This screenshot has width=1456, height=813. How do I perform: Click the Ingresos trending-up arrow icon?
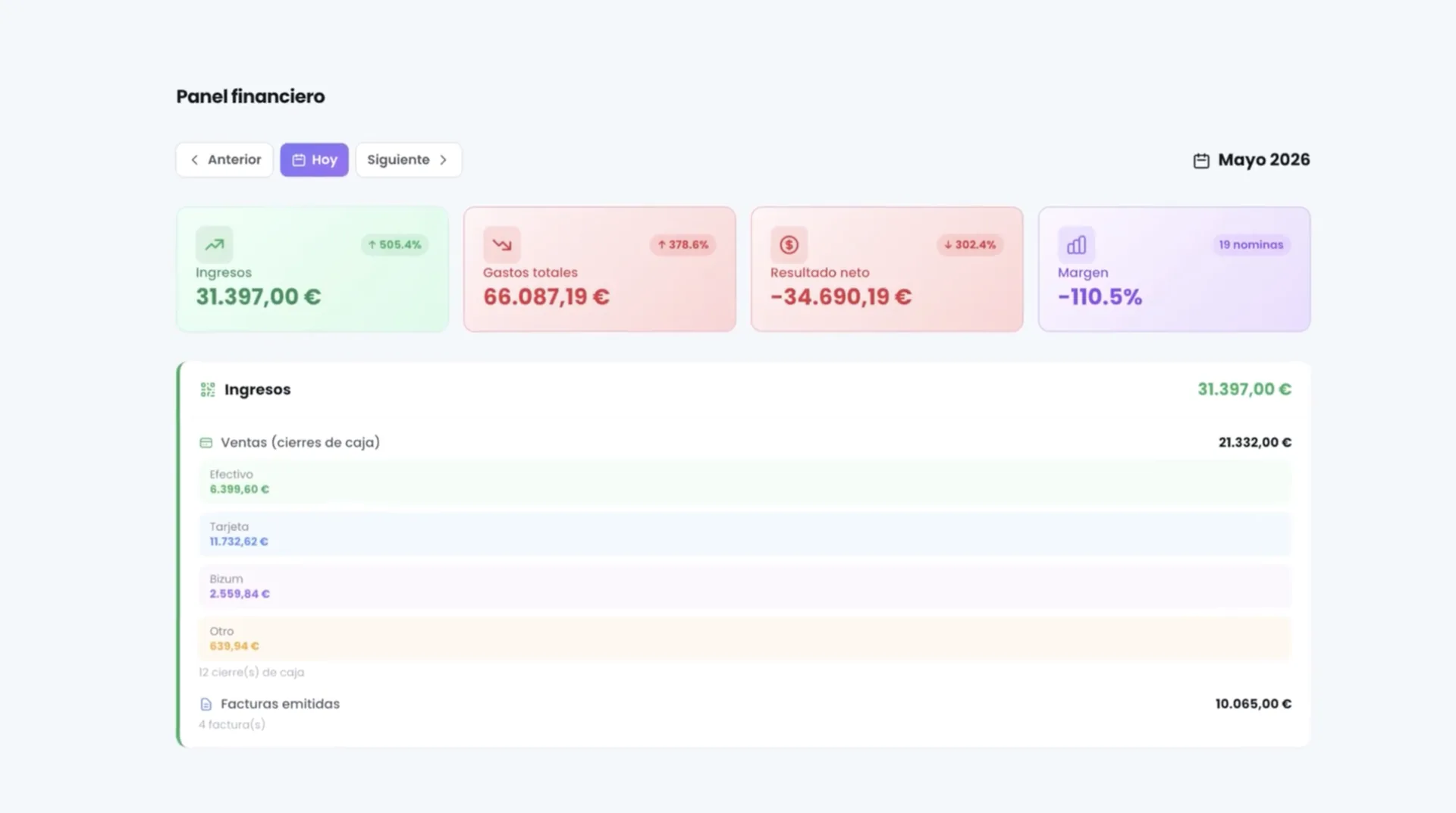coord(215,244)
